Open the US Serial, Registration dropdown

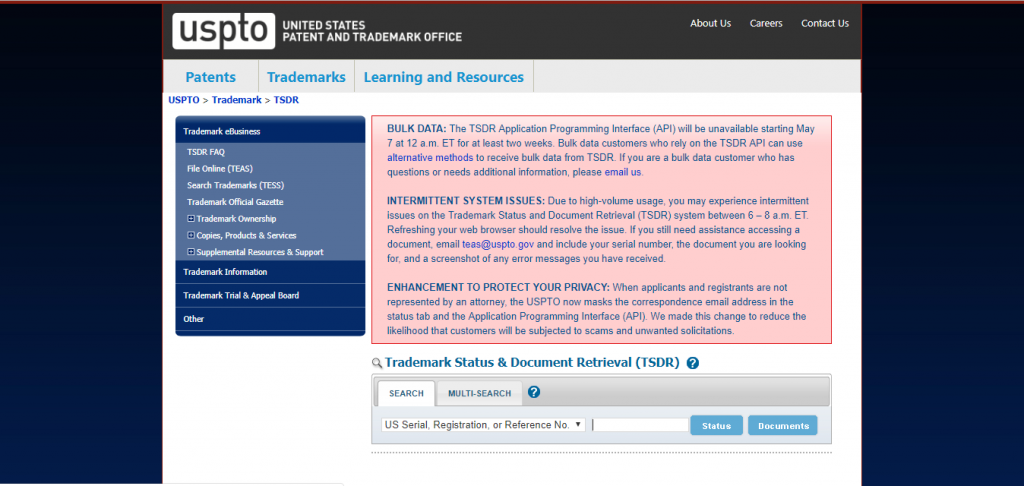(483, 425)
